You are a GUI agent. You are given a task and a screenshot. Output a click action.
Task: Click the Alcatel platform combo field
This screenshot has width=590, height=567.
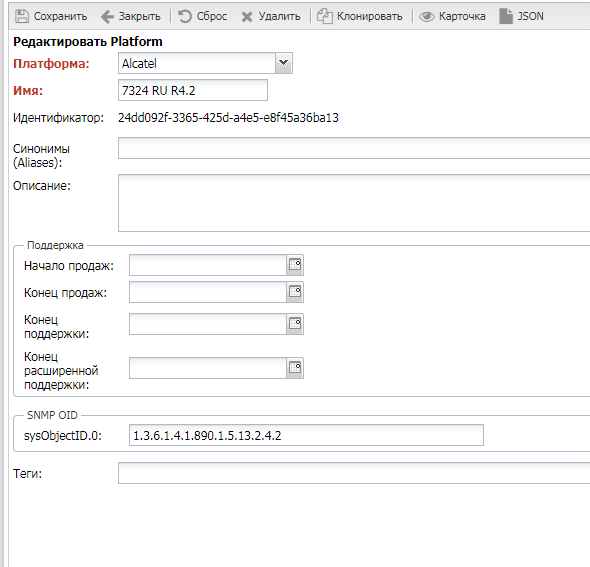pos(197,63)
